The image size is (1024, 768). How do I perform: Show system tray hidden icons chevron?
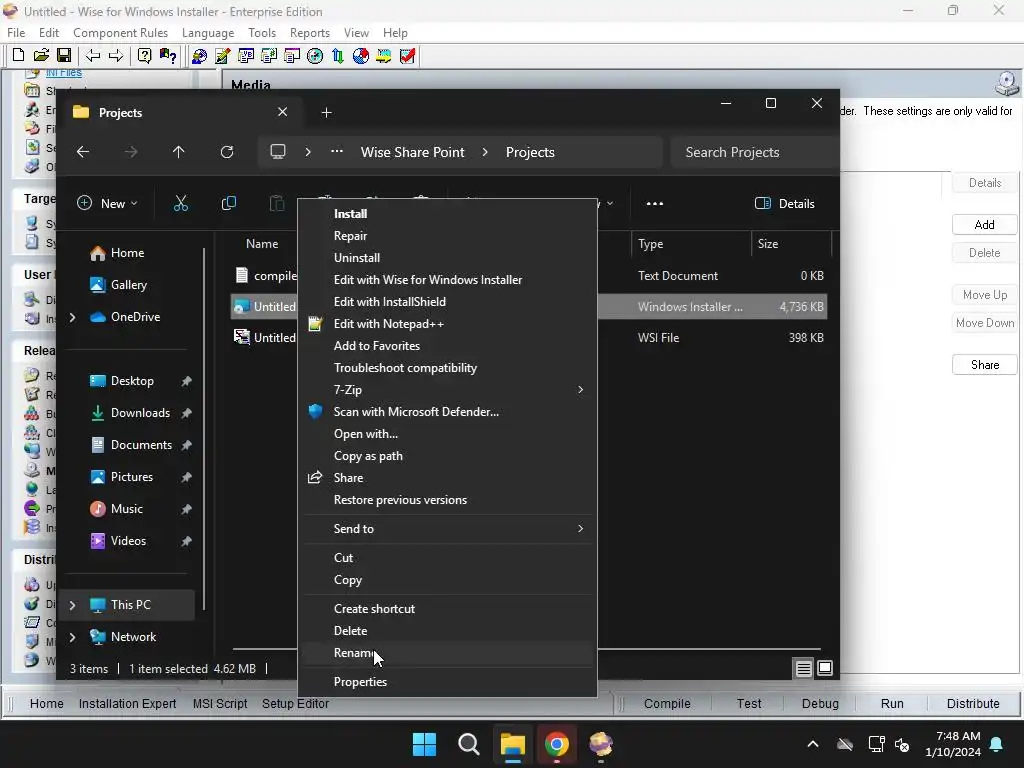coord(812,744)
